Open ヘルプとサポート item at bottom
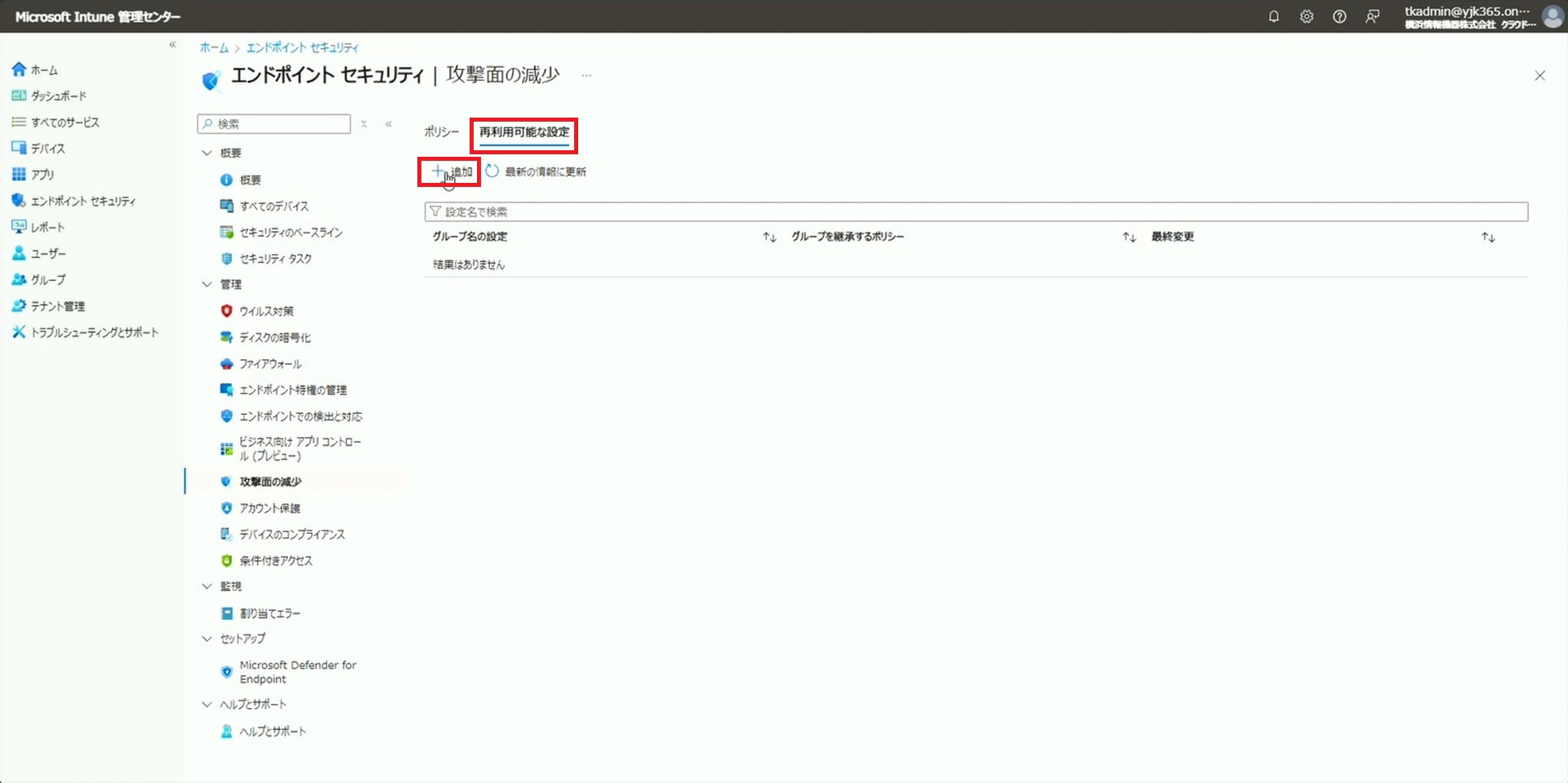 coord(273,732)
